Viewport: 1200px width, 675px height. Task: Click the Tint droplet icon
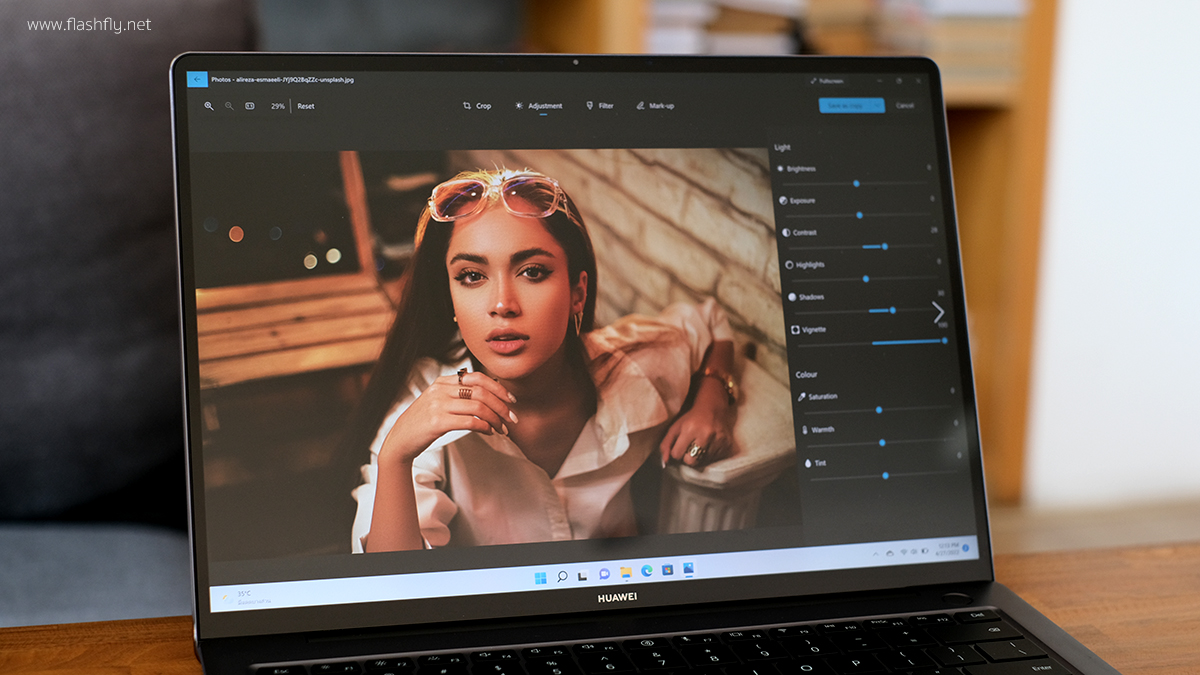click(x=807, y=463)
